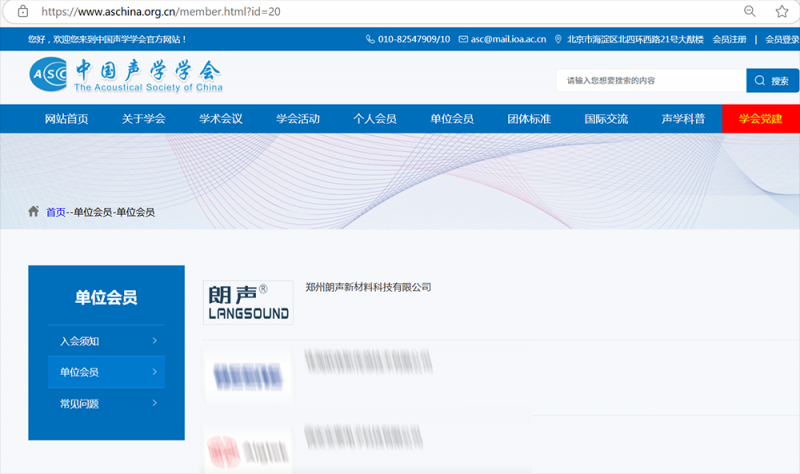
Task: Click the envelope icon beside asc@mail.ioa.ac.cn
Action: click(x=463, y=39)
